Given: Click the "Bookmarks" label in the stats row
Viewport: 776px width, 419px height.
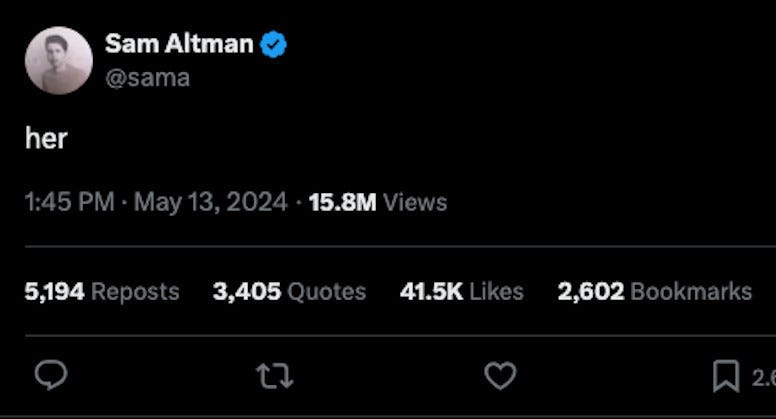Looking at the screenshot, I should click(691, 291).
